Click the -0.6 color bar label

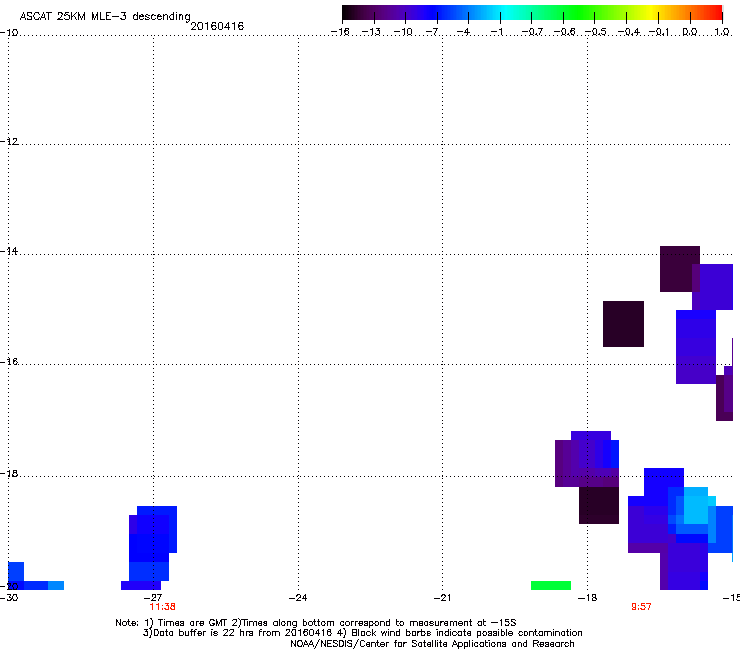pyautogui.click(x=564, y=32)
